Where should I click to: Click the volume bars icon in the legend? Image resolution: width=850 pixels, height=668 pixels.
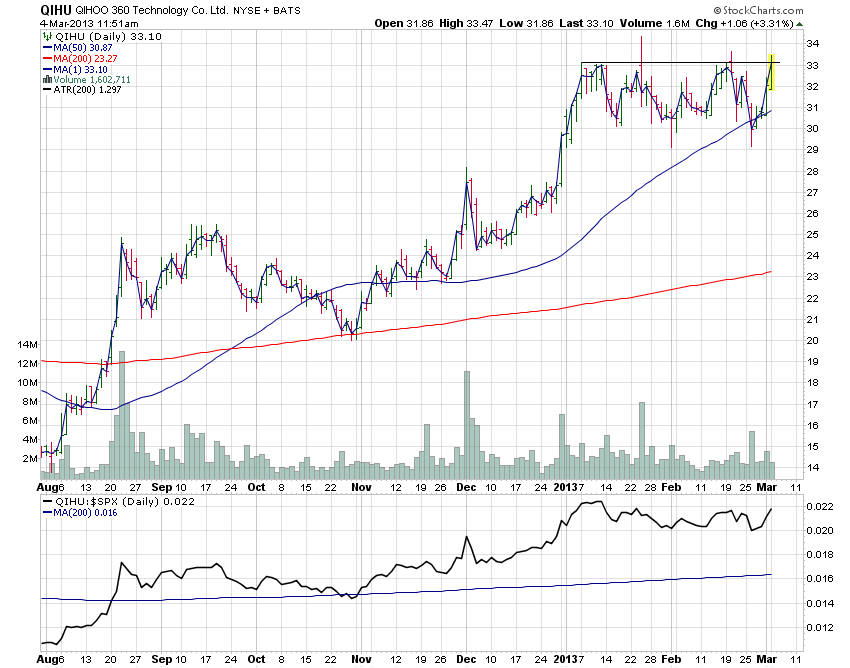[x=47, y=80]
